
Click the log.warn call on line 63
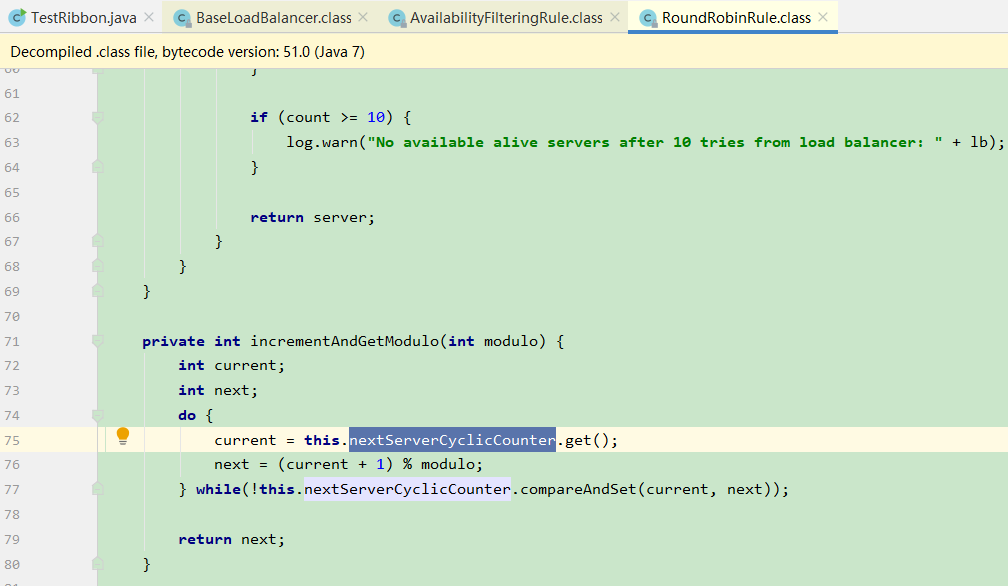tap(322, 143)
